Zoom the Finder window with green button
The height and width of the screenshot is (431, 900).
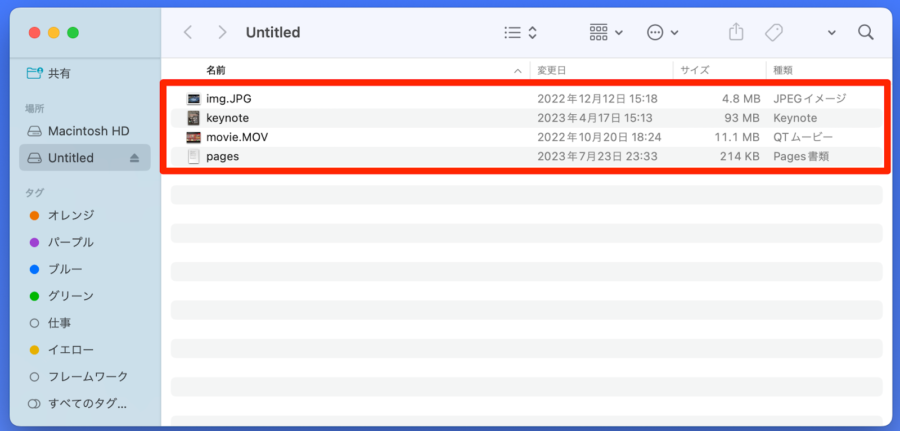point(73,33)
